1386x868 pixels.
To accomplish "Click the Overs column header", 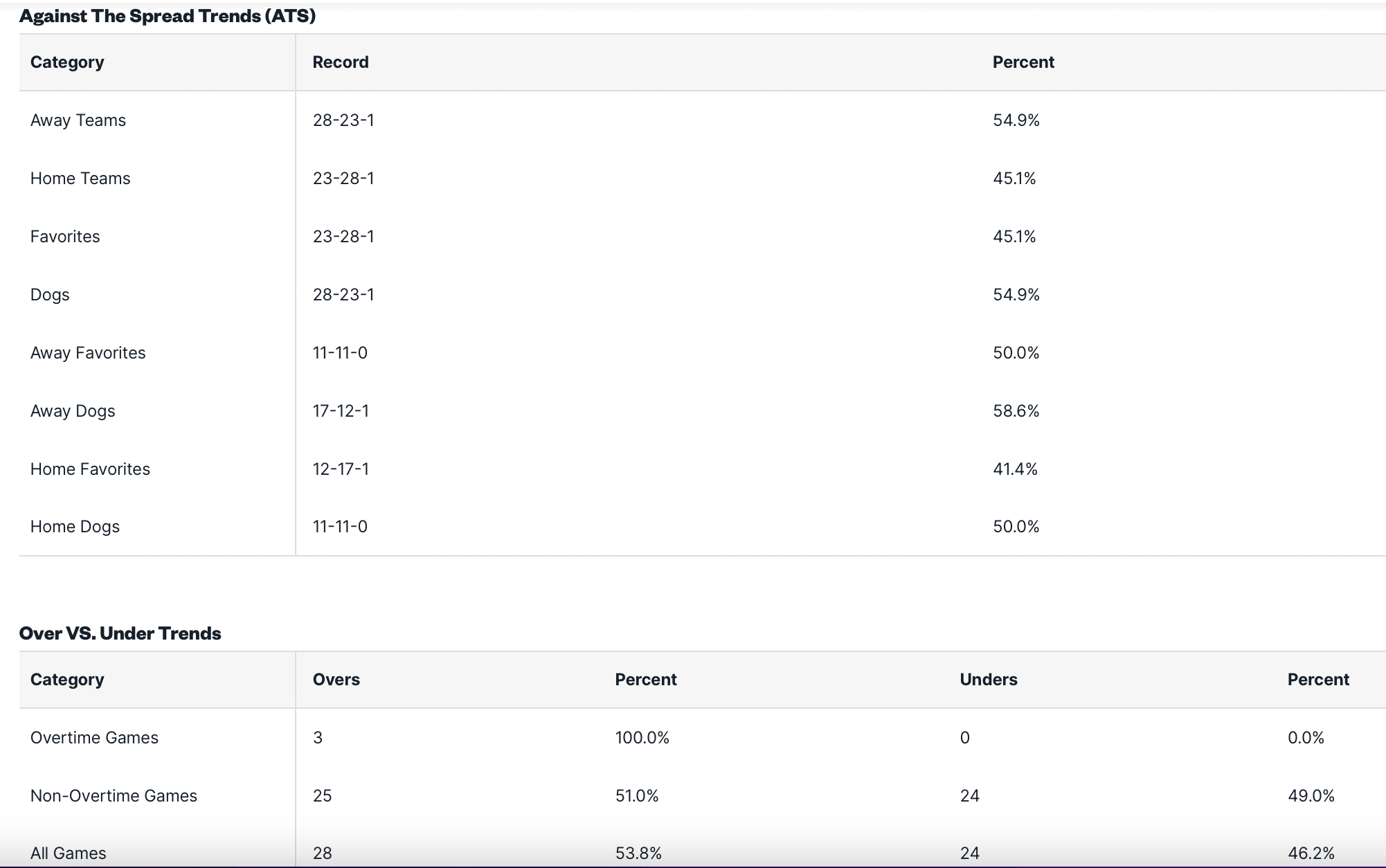I will pos(336,680).
